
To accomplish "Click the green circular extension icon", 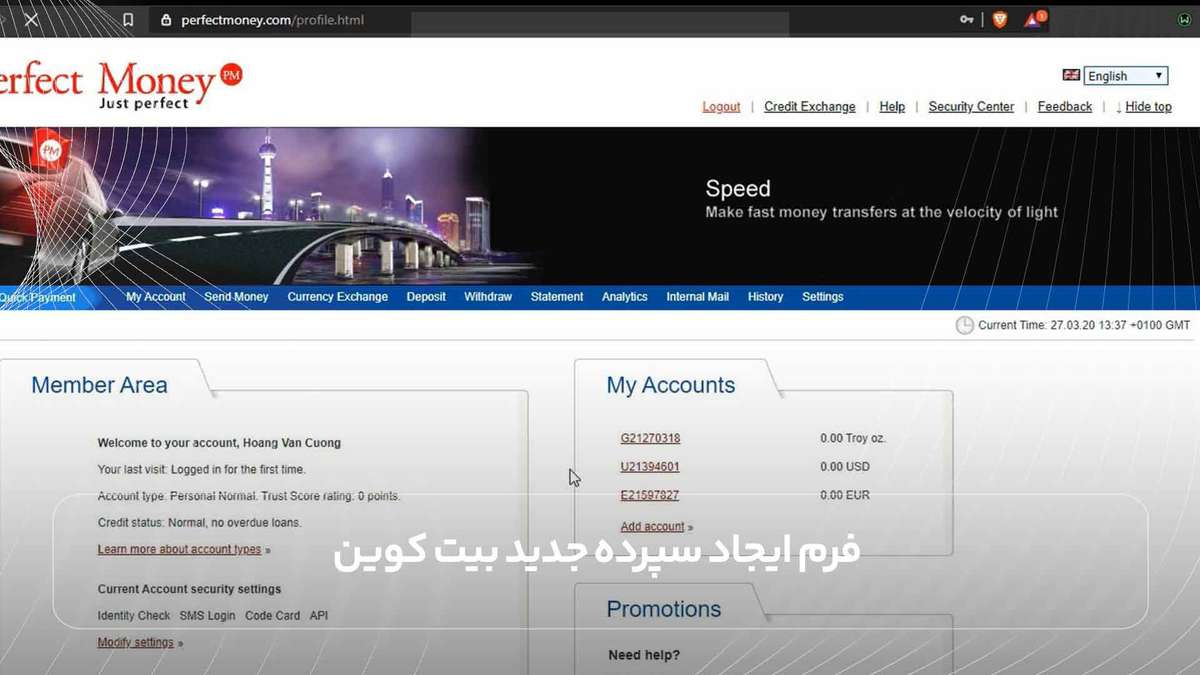I will [1184, 19].
